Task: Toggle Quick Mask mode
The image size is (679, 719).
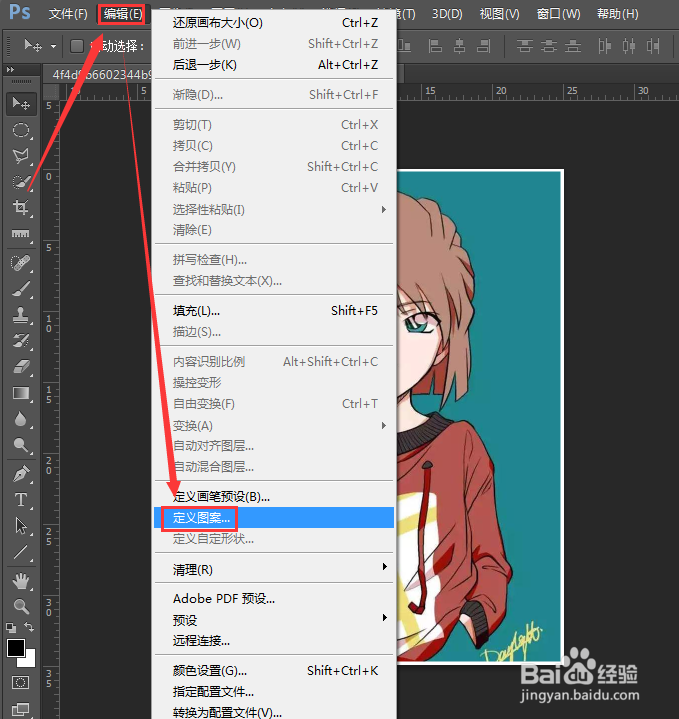Action: [x=21, y=683]
